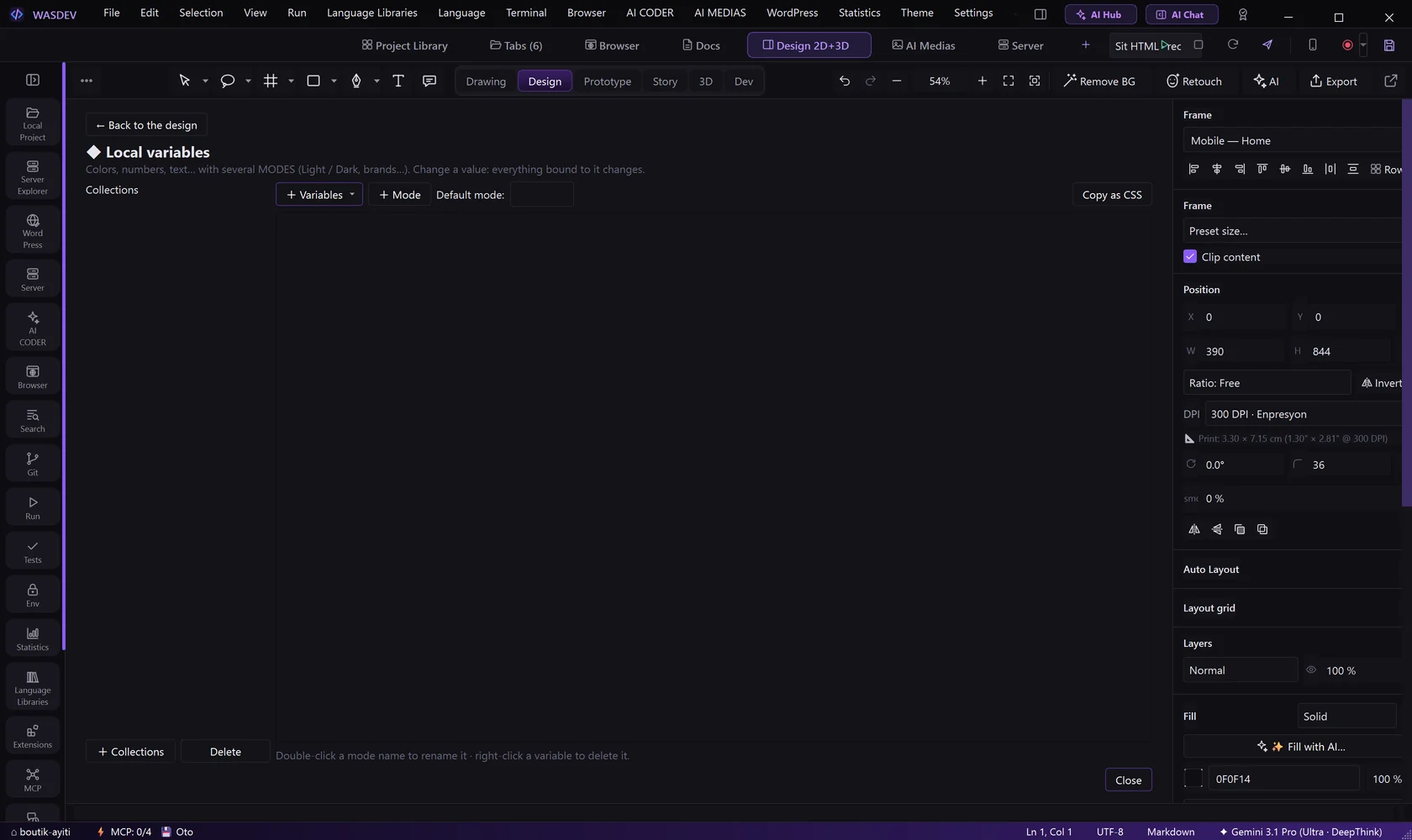Open the MCP sidebar panel
The height and width of the screenshot is (840, 1412).
pos(33,780)
